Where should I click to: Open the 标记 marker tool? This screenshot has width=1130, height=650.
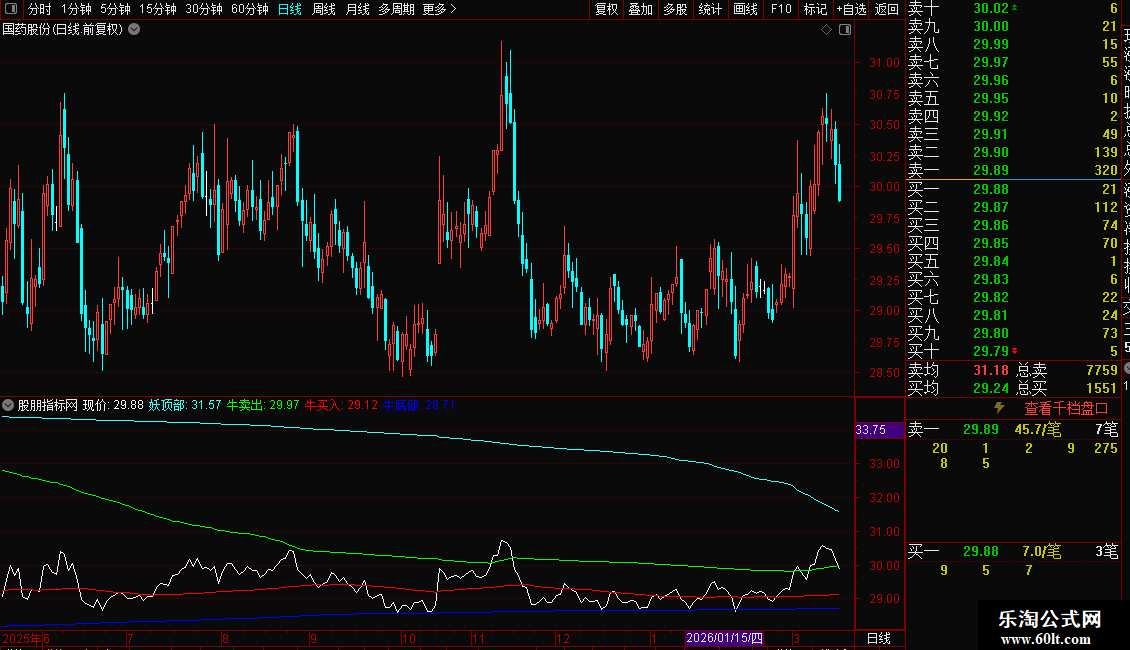point(815,9)
